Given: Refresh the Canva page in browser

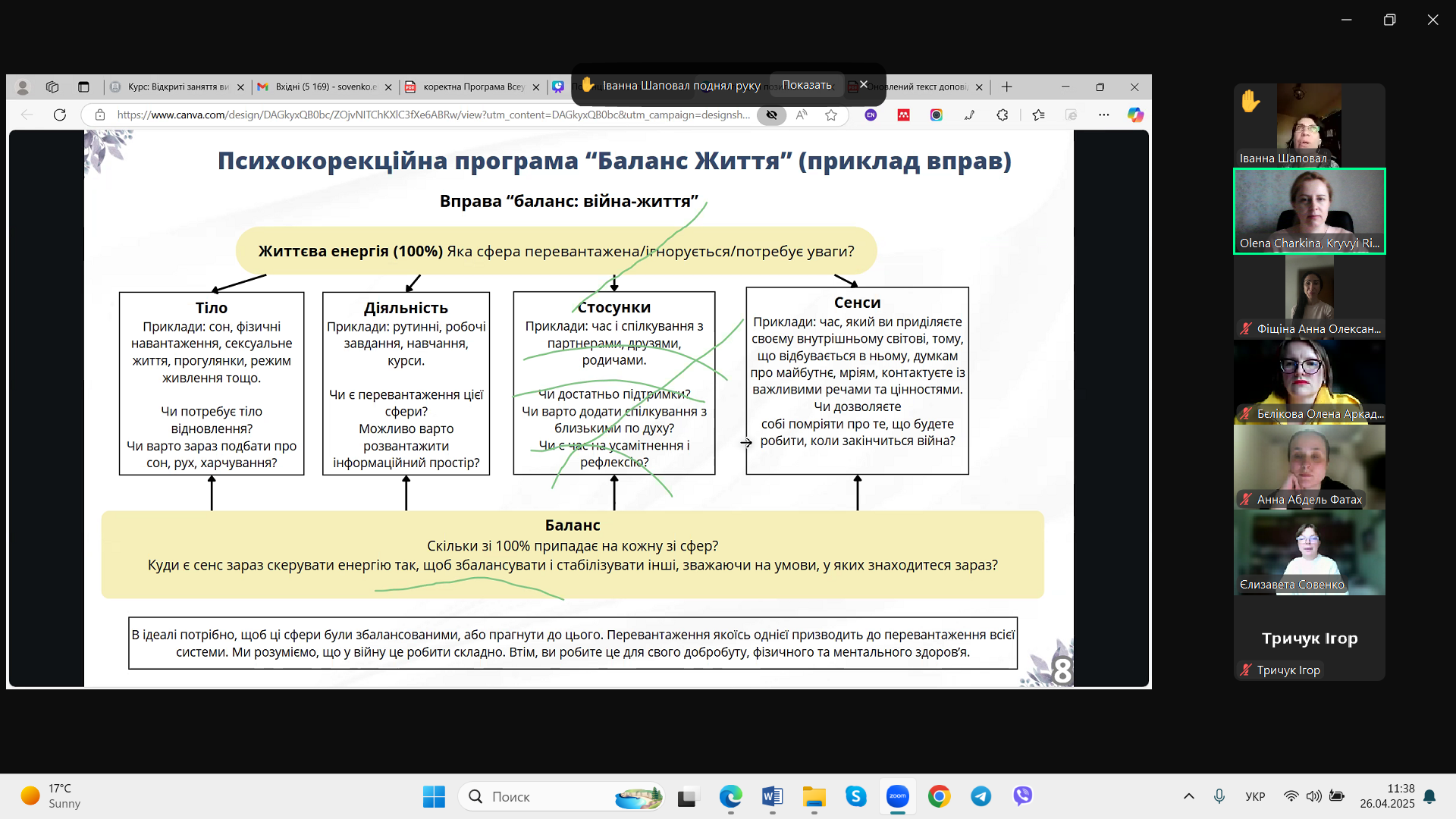Looking at the screenshot, I should click(60, 115).
